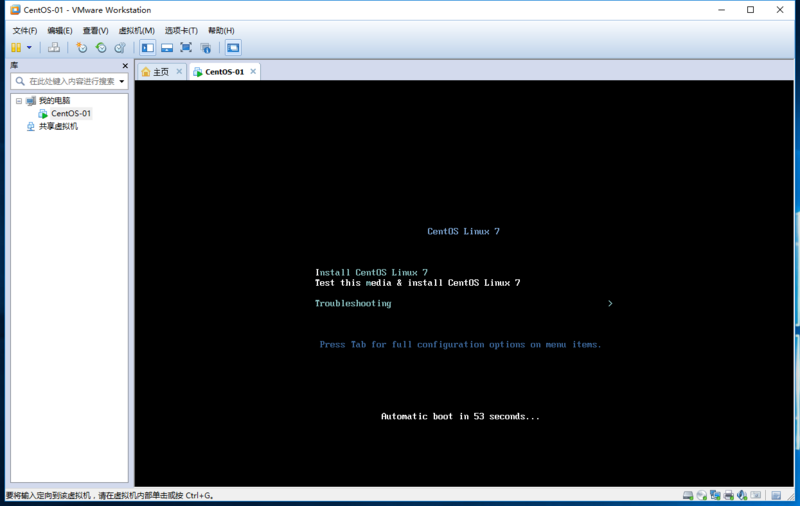Image resolution: width=800 pixels, height=506 pixels.
Task: Open the library search filter dropdown
Action: click(122, 81)
